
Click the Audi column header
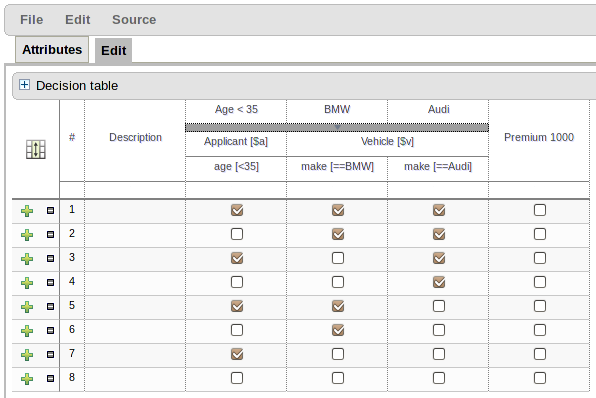pyautogui.click(x=439, y=109)
